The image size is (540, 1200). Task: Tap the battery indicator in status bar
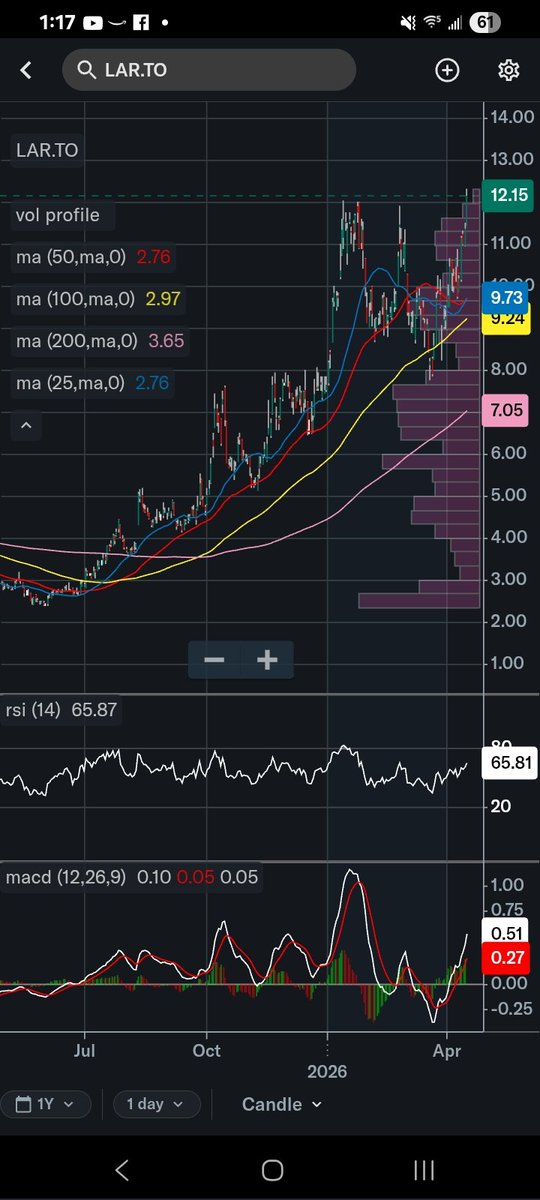tap(485, 21)
